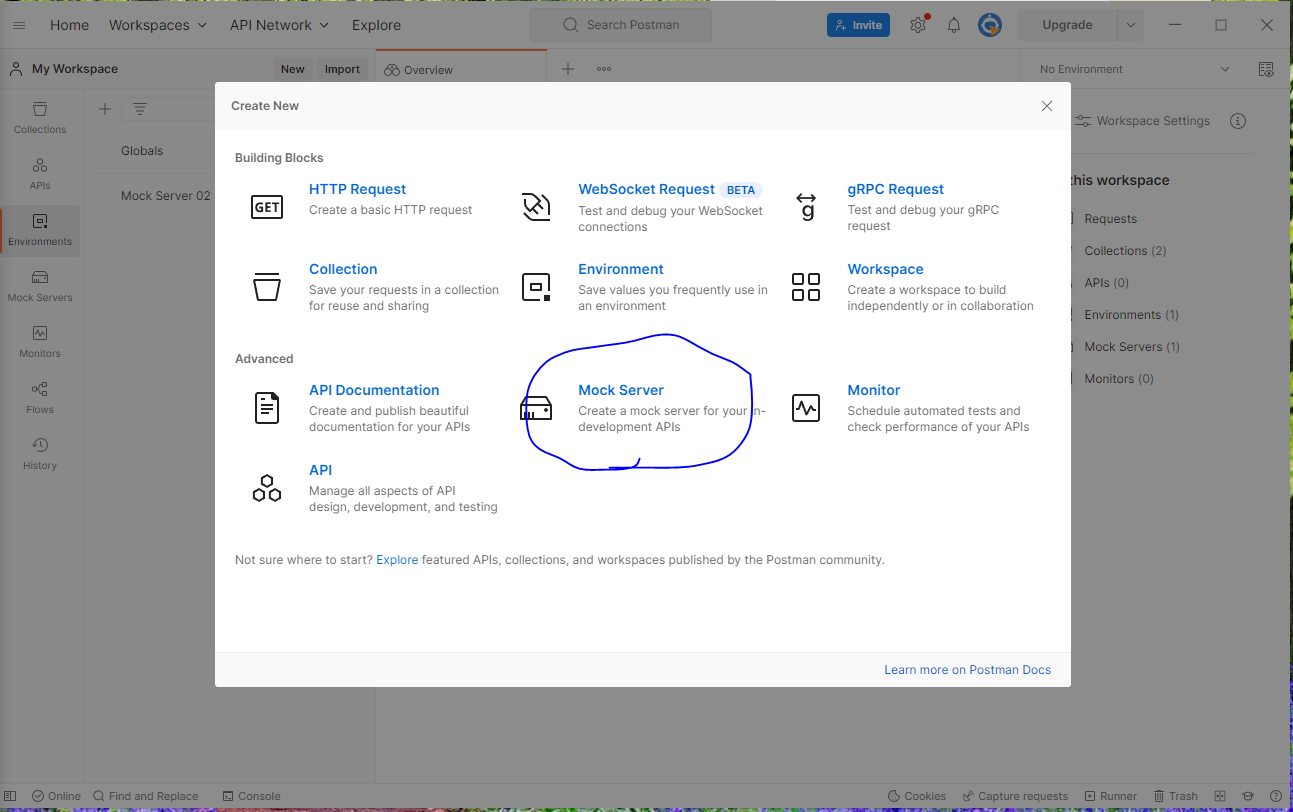1293x812 pixels.
Task: Select the WebSocket Request option
Action: click(646, 189)
